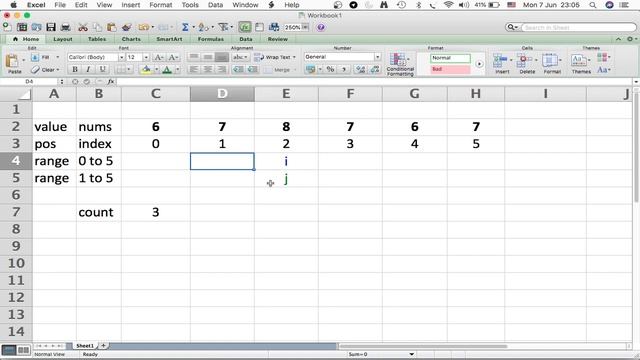This screenshot has height=360, width=640.
Task: Click the large Paste button in the ribbon
Action: (13, 63)
